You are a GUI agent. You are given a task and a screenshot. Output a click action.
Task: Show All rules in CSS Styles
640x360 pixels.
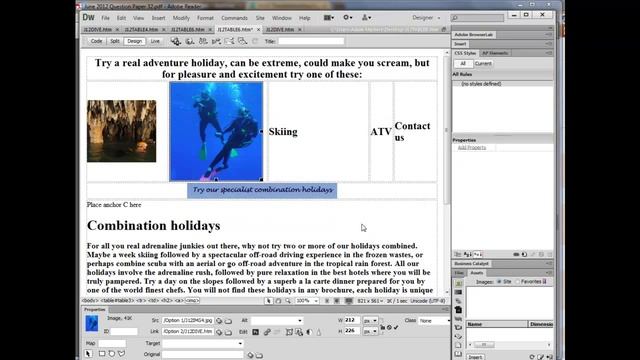[x=463, y=64]
